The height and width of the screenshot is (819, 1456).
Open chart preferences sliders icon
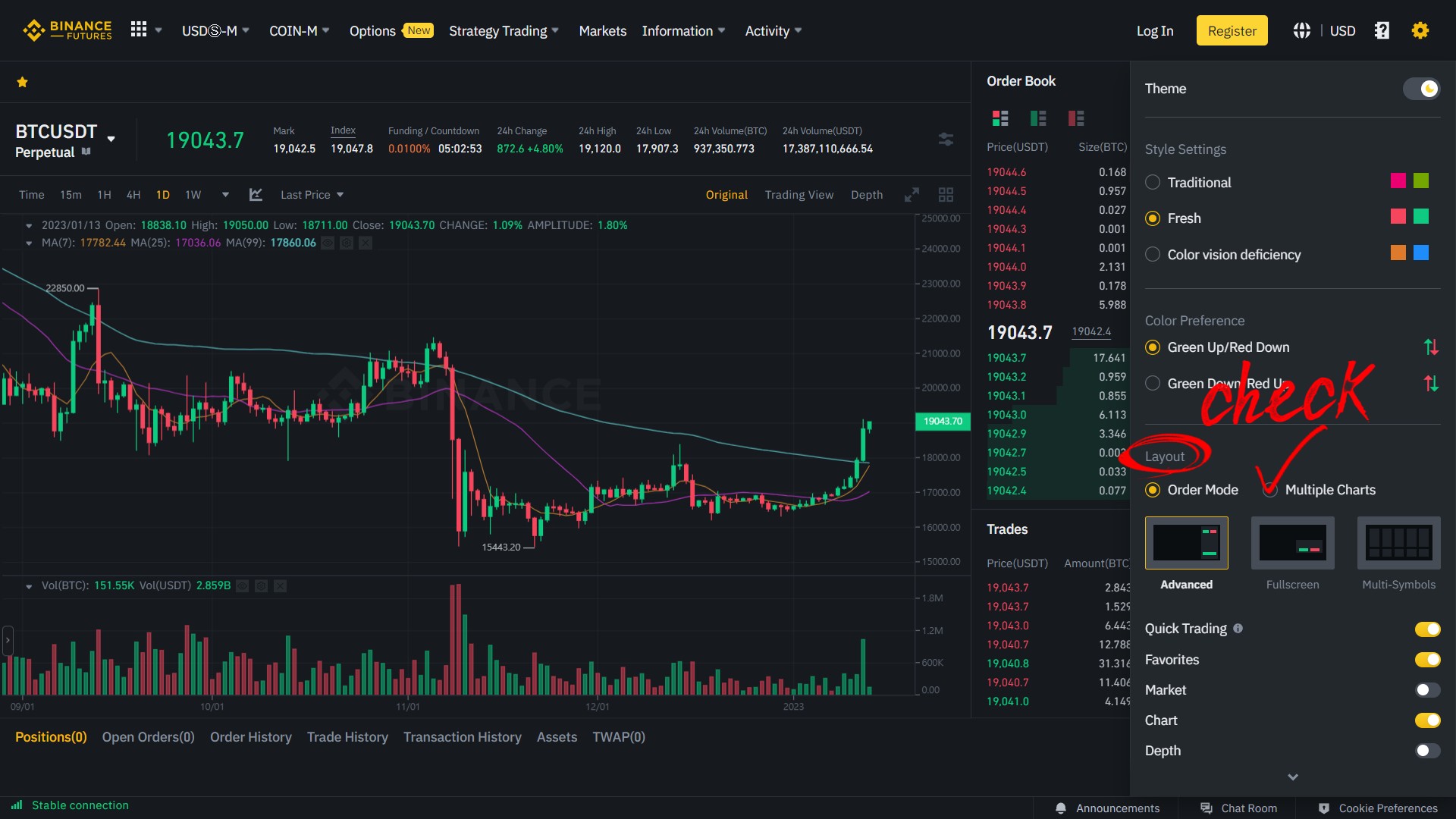pos(946,140)
